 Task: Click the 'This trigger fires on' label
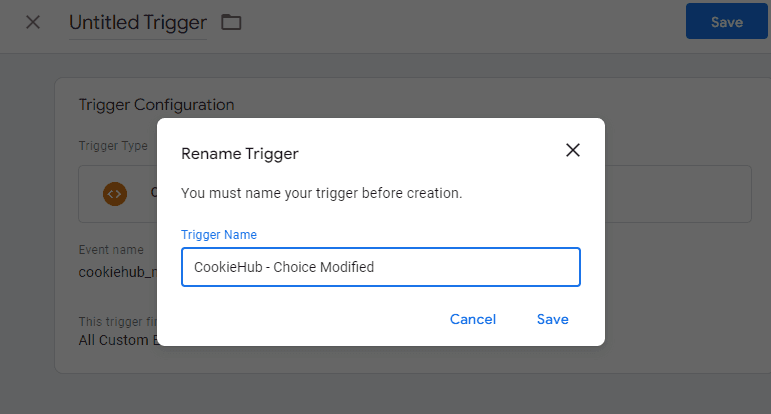click(x=118, y=321)
